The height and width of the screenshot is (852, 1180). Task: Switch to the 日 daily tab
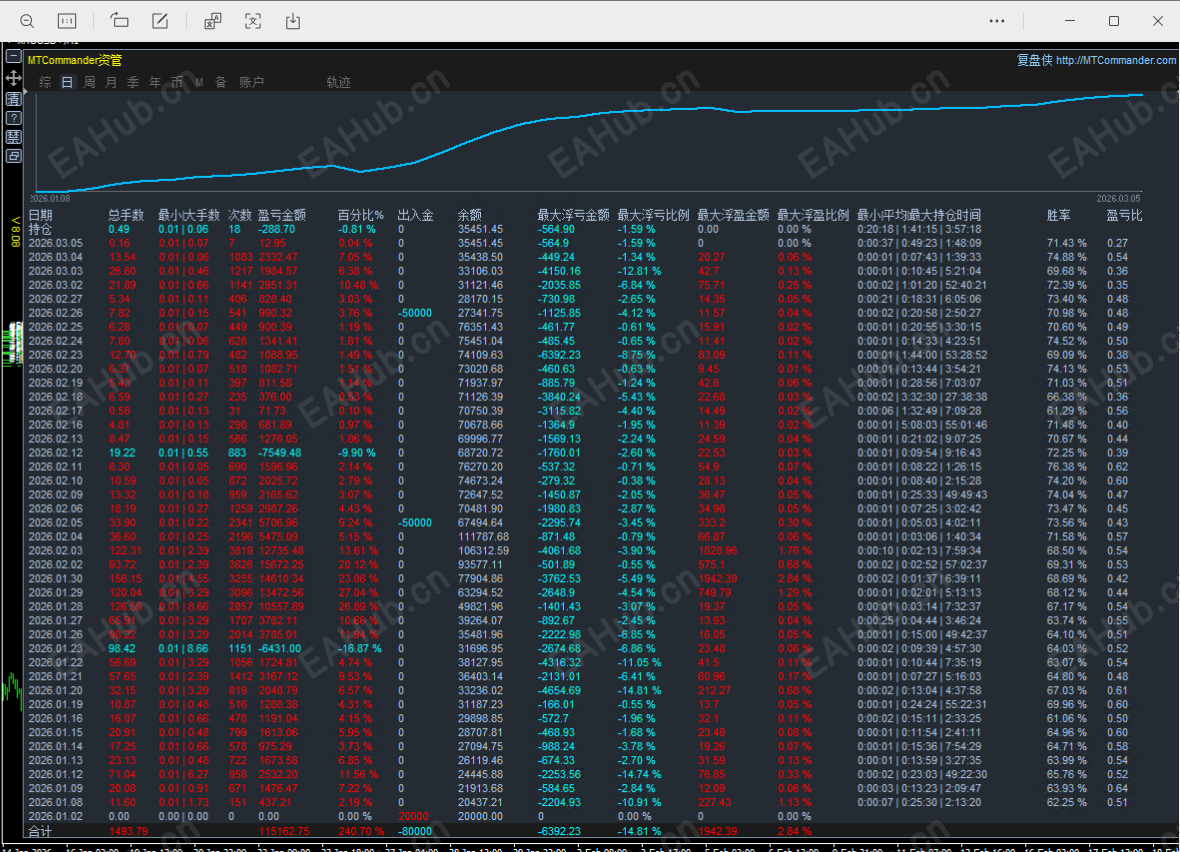point(67,82)
